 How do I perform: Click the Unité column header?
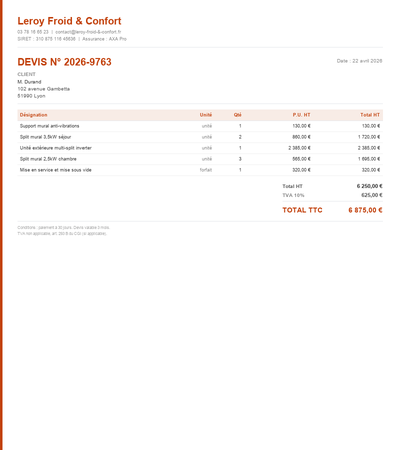[206, 115]
